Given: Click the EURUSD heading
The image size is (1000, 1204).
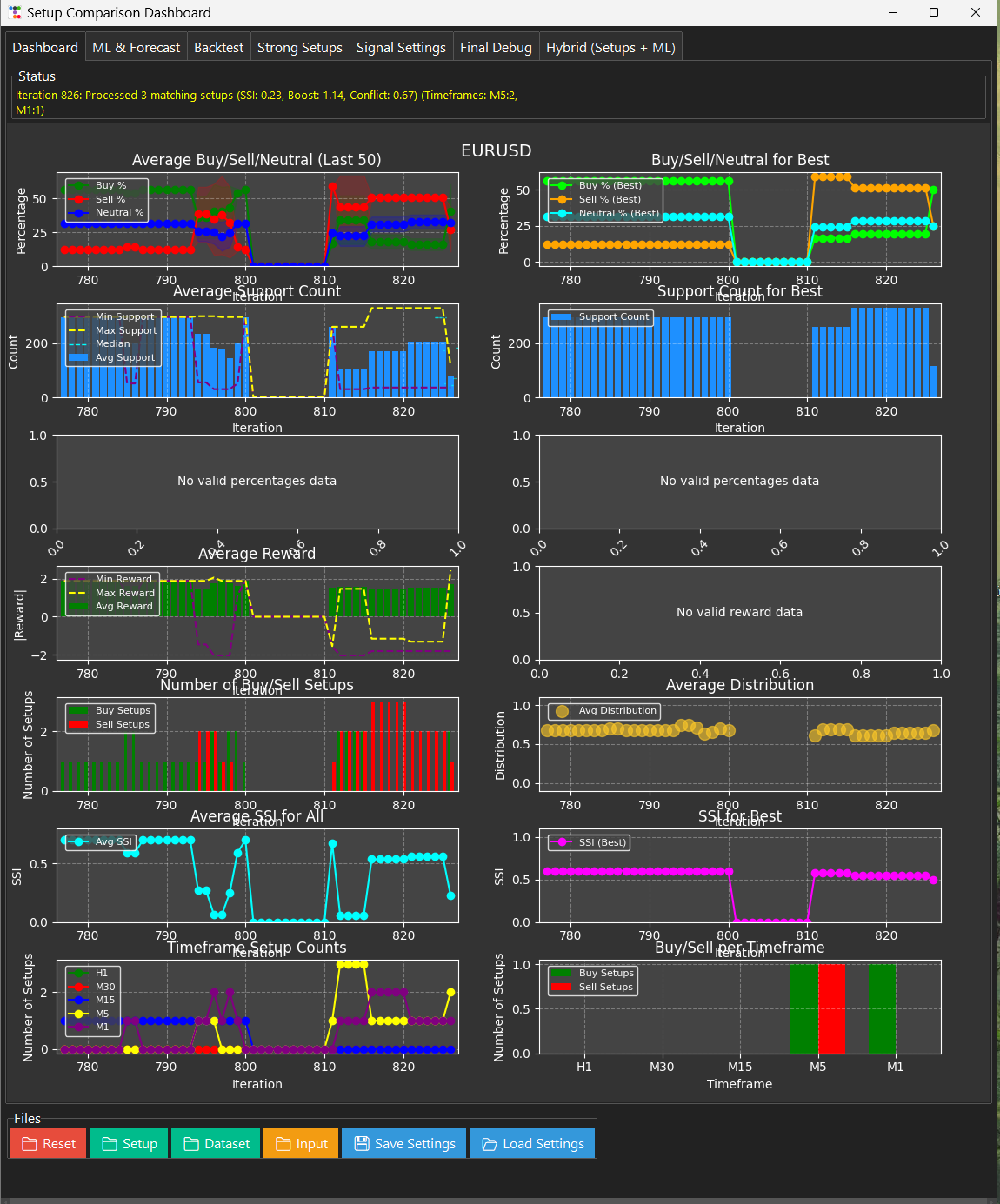Looking at the screenshot, I should coord(496,150).
